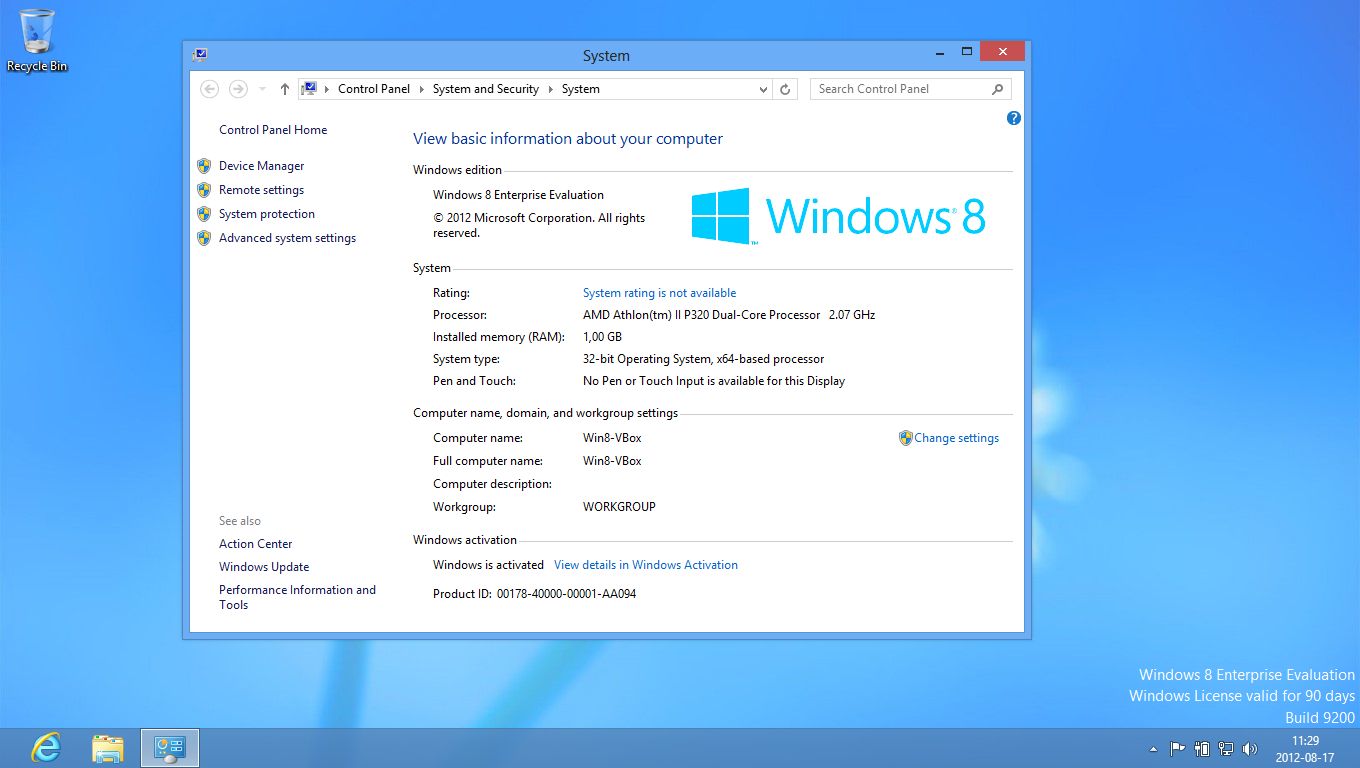The height and width of the screenshot is (768, 1360).
Task: Click the computer icon in address bar
Action: [x=310, y=89]
